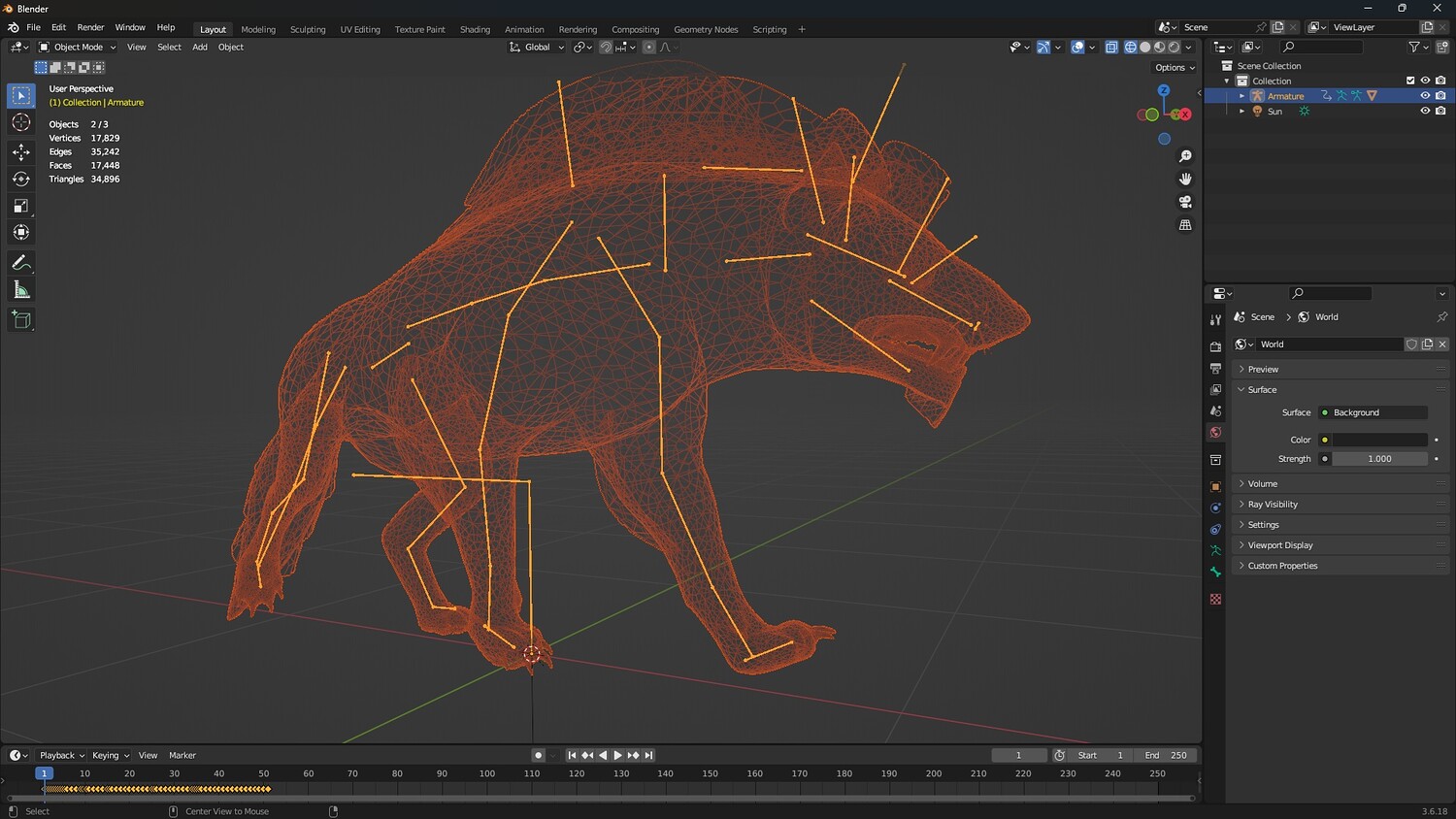Screen dimensions: 1456x819
Task: Choose the Move tool
Action: coord(21,151)
